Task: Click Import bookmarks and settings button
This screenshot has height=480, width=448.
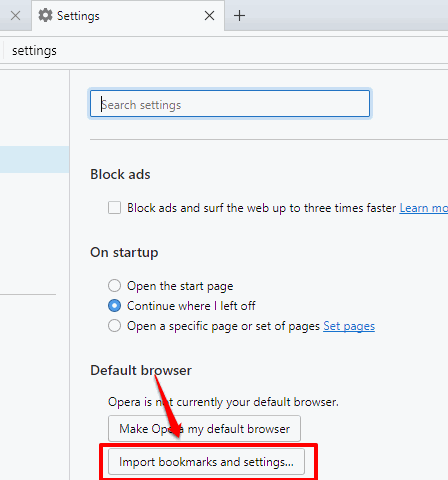Action: [206, 462]
